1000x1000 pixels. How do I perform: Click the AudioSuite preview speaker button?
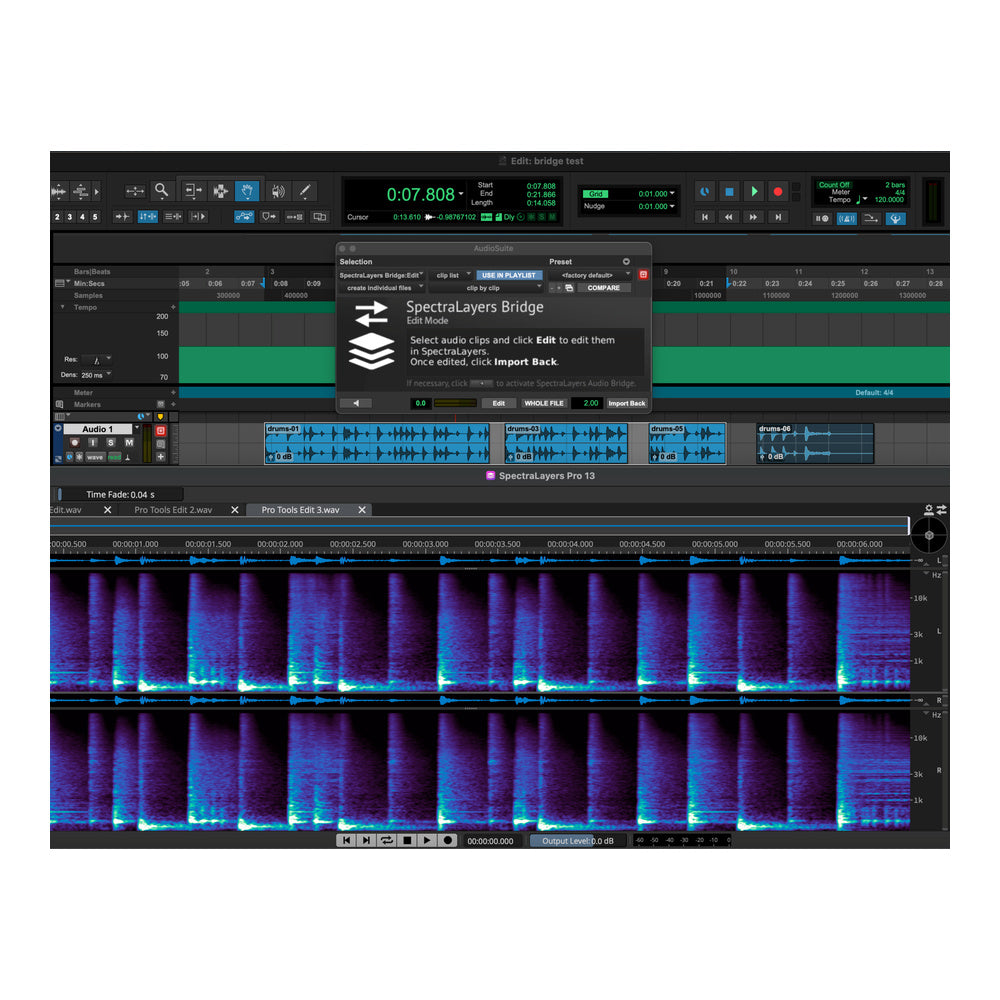356,403
